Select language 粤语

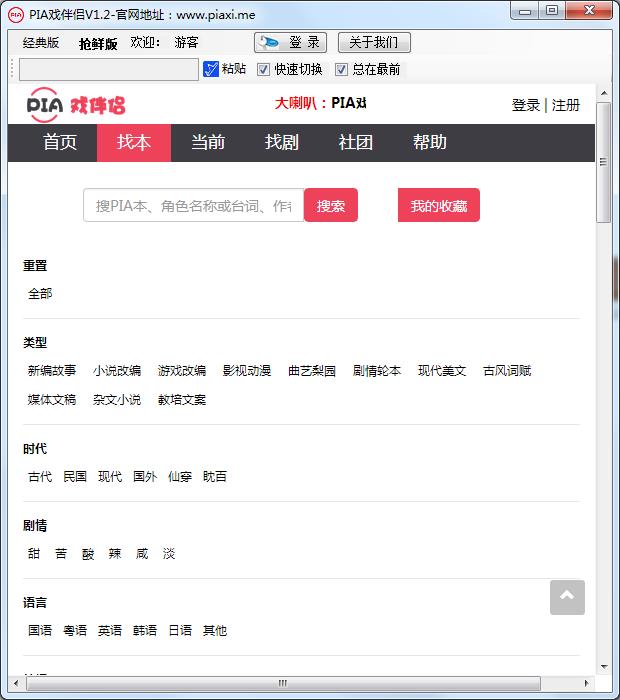pos(75,630)
